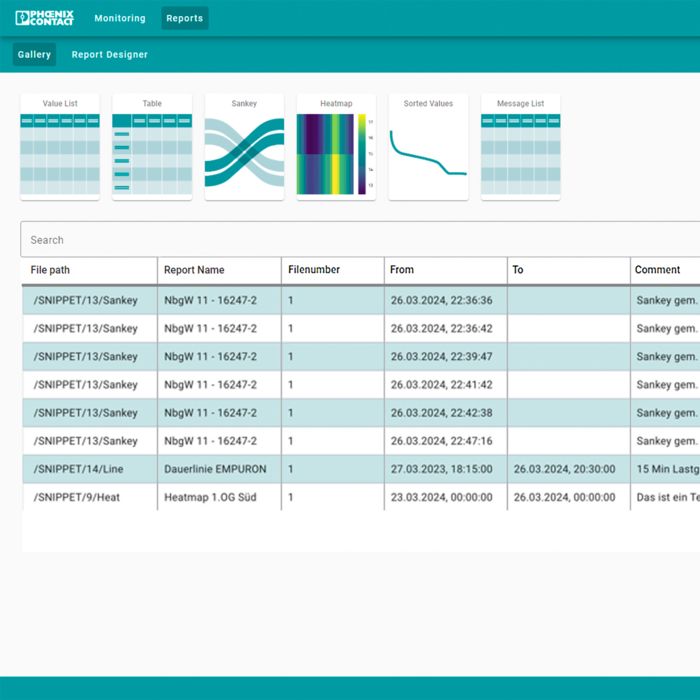Click the 27.03.2023, 18:15:00 From cell

pyautogui.click(x=446, y=469)
